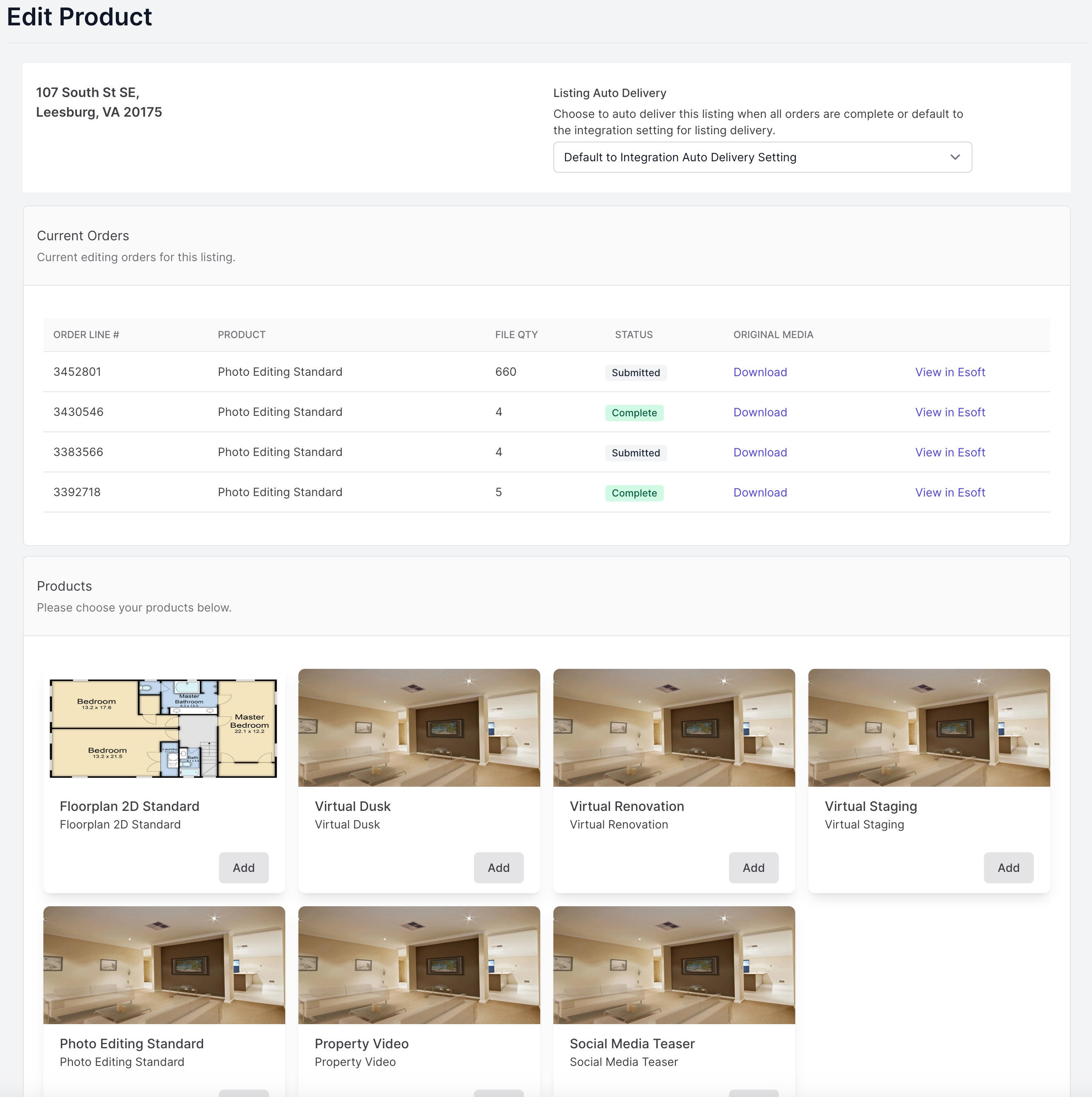Image resolution: width=1092 pixels, height=1097 pixels.
Task: Select the Photo Editing Standard product thumbnail
Action: 164,965
